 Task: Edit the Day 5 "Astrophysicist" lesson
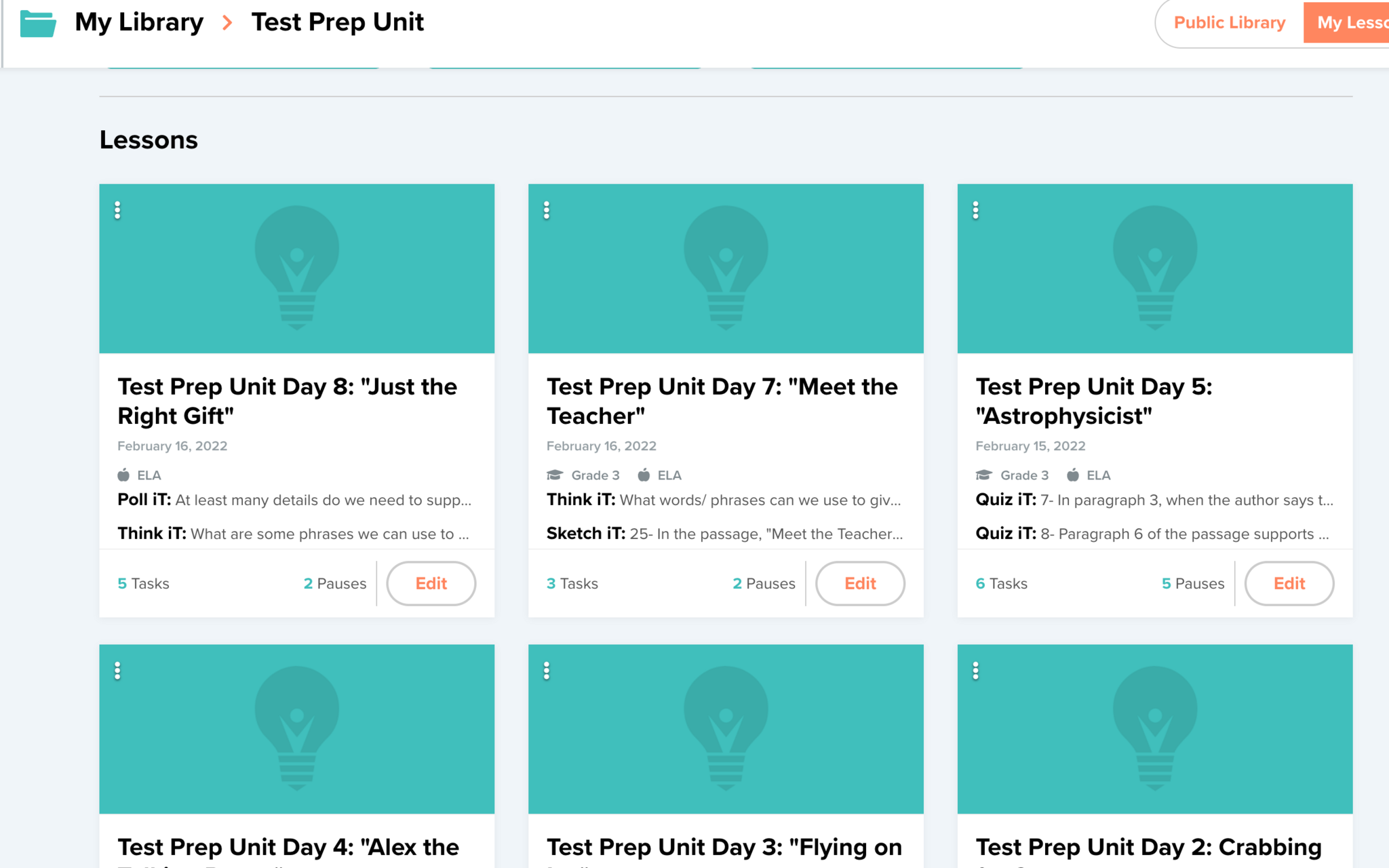(1289, 583)
